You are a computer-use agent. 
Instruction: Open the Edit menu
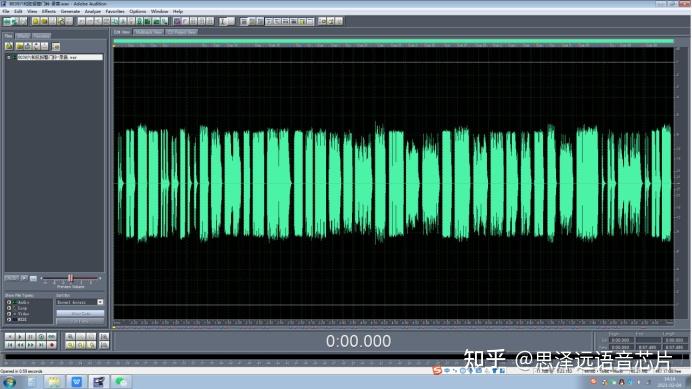(x=18, y=11)
